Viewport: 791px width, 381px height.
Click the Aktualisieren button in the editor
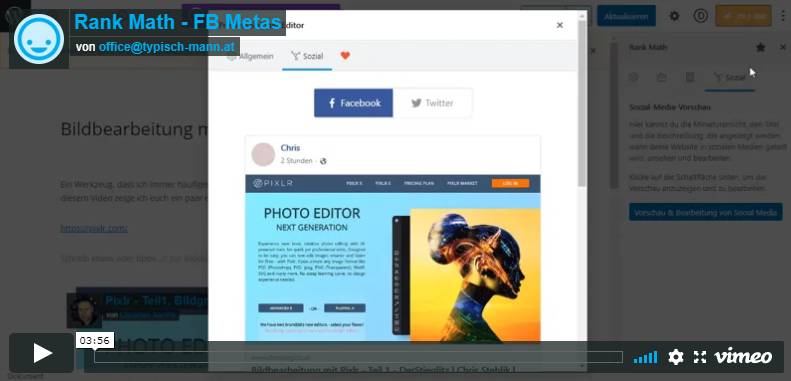pos(627,16)
